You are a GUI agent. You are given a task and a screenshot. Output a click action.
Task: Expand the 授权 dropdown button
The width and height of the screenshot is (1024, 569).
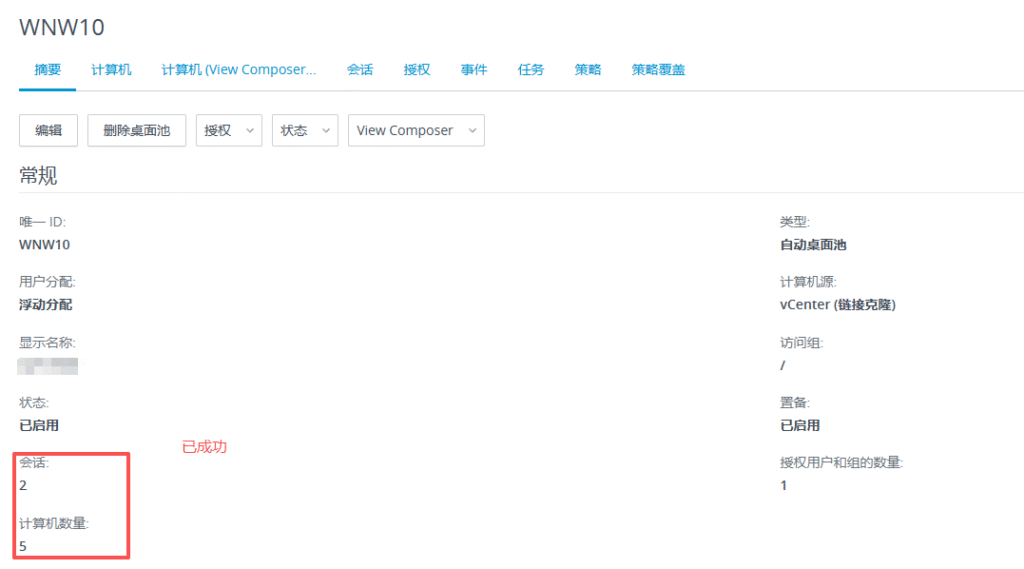(229, 130)
